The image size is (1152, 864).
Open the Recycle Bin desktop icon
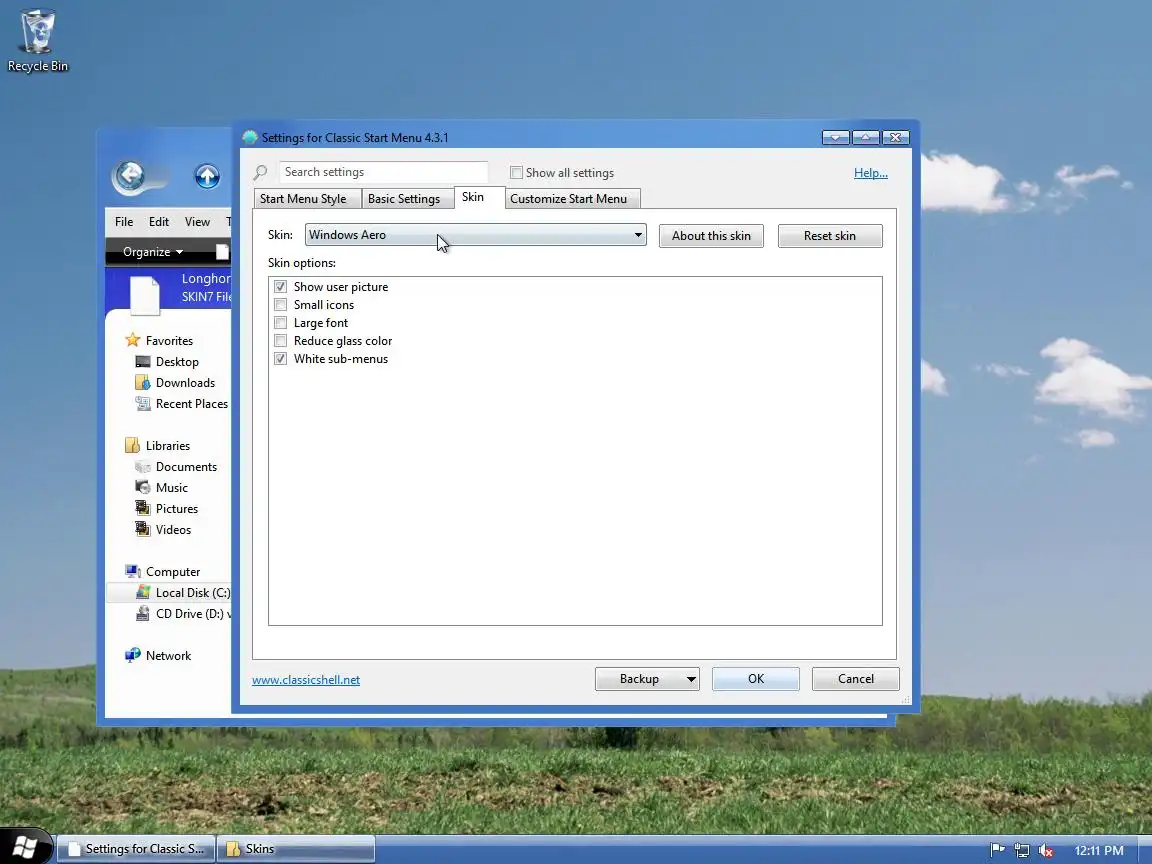pos(37,40)
